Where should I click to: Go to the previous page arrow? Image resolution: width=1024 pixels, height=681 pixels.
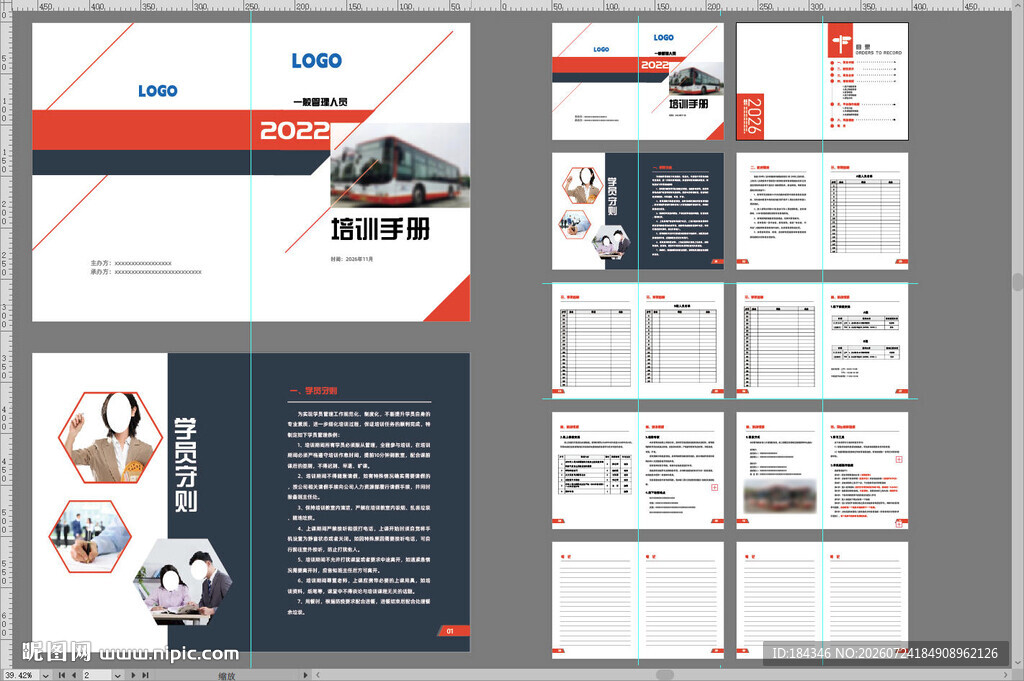click(74, 675)
